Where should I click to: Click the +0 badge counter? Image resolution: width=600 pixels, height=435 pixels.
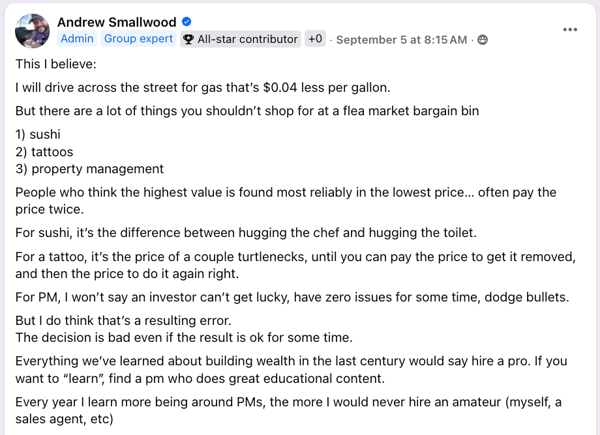coord(315,39)
